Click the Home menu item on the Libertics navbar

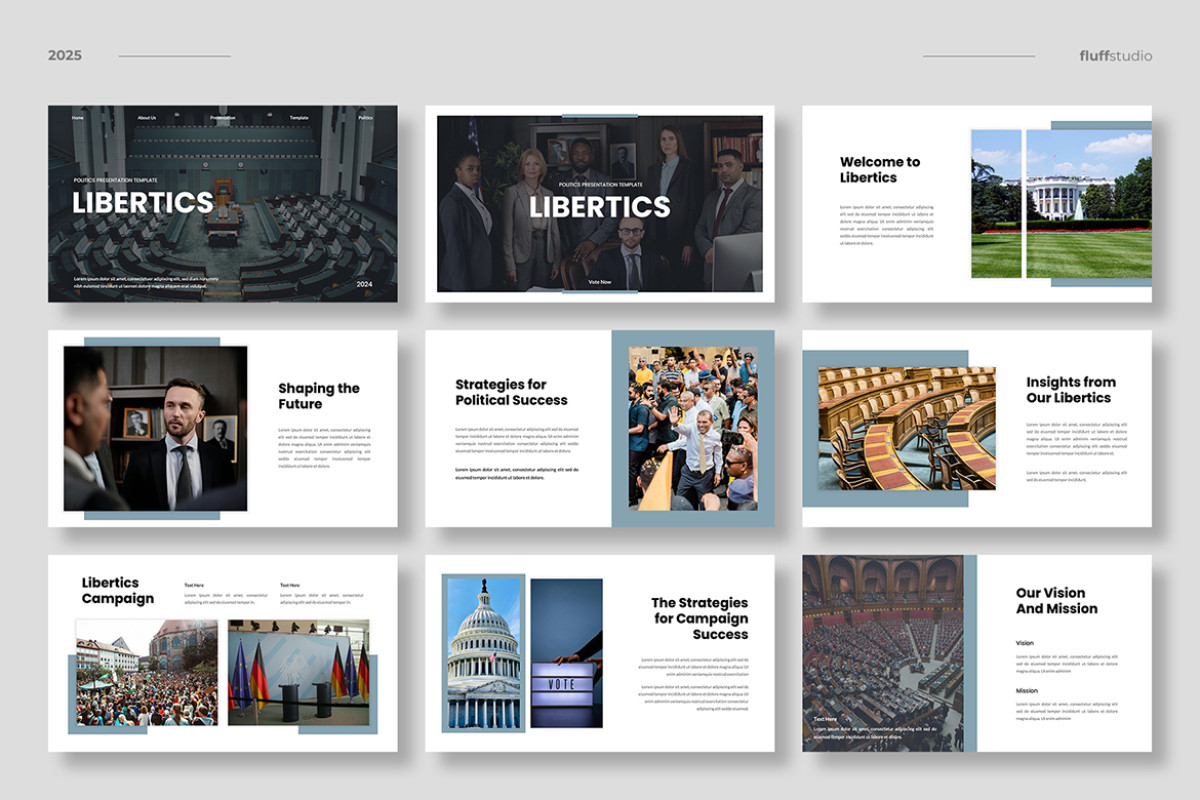[78, 117]
